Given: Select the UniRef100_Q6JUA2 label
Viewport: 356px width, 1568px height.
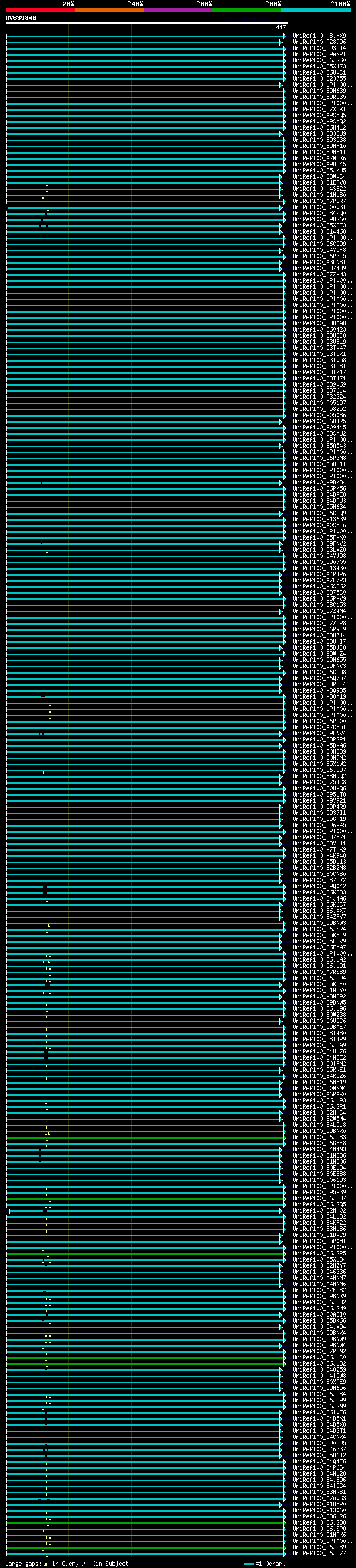Looking at the screenshot, I should [319, 959].
